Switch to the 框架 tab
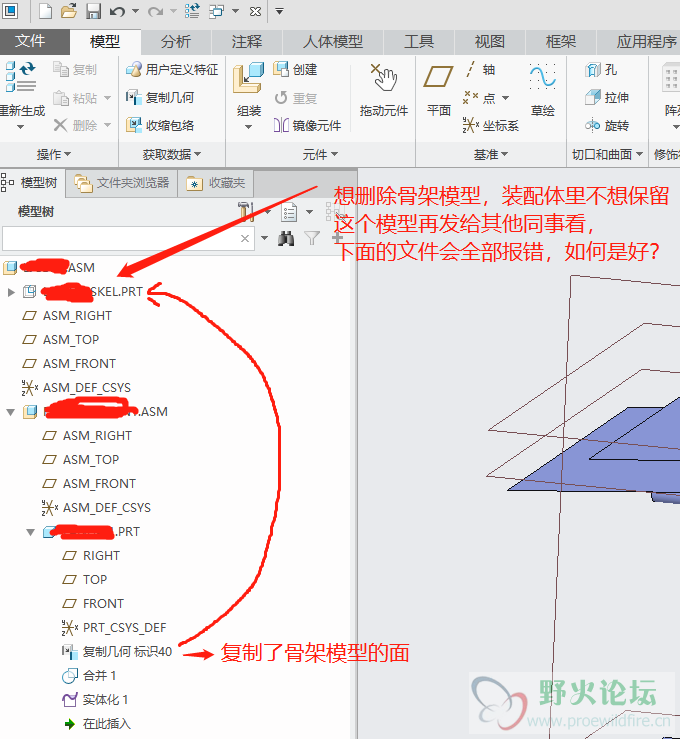The height and width of the screenshot is (739, 680). click(561, 41)
